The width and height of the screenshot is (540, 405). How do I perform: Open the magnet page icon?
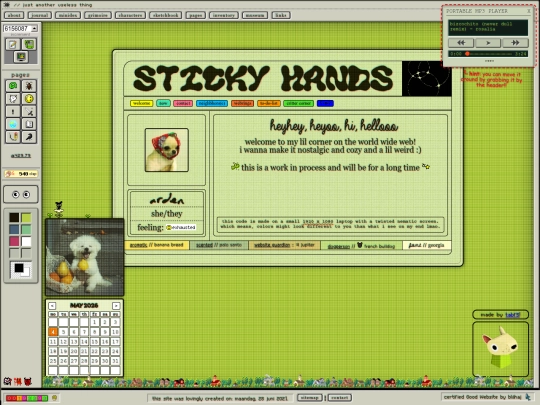pyautogui.click(x=13, y=137)
